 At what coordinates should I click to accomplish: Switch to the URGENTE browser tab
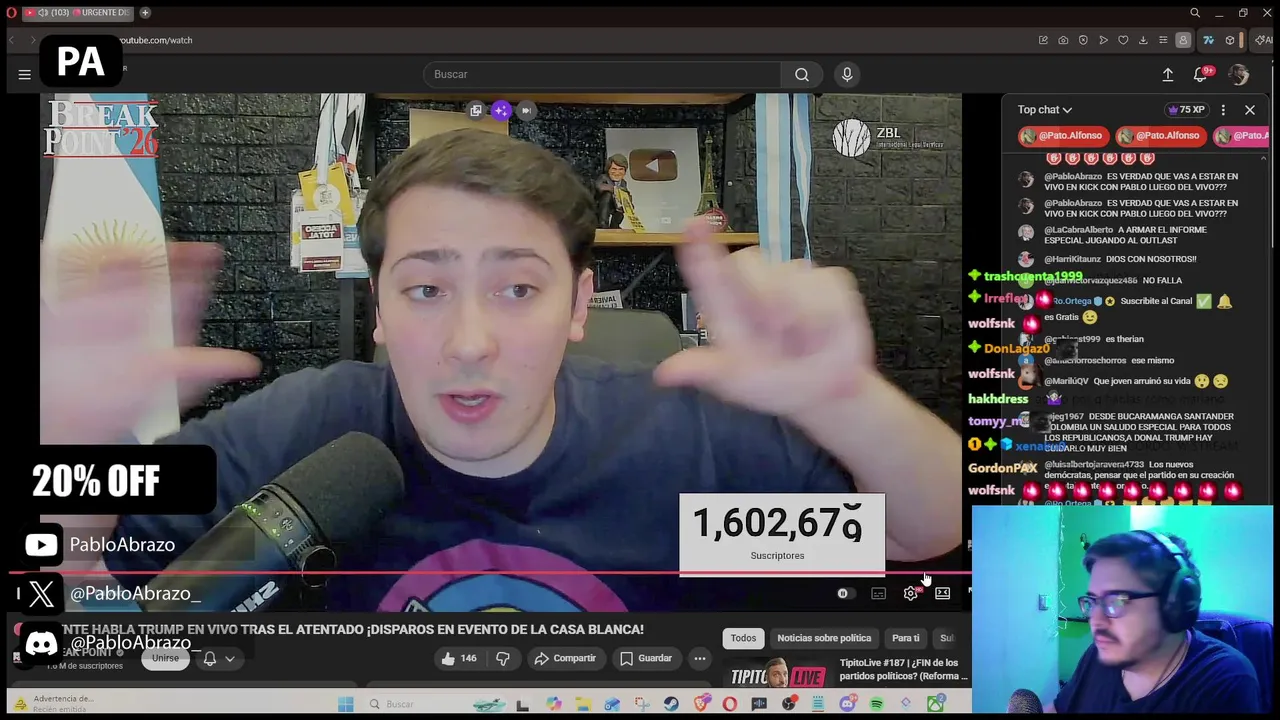pos(78,13)
